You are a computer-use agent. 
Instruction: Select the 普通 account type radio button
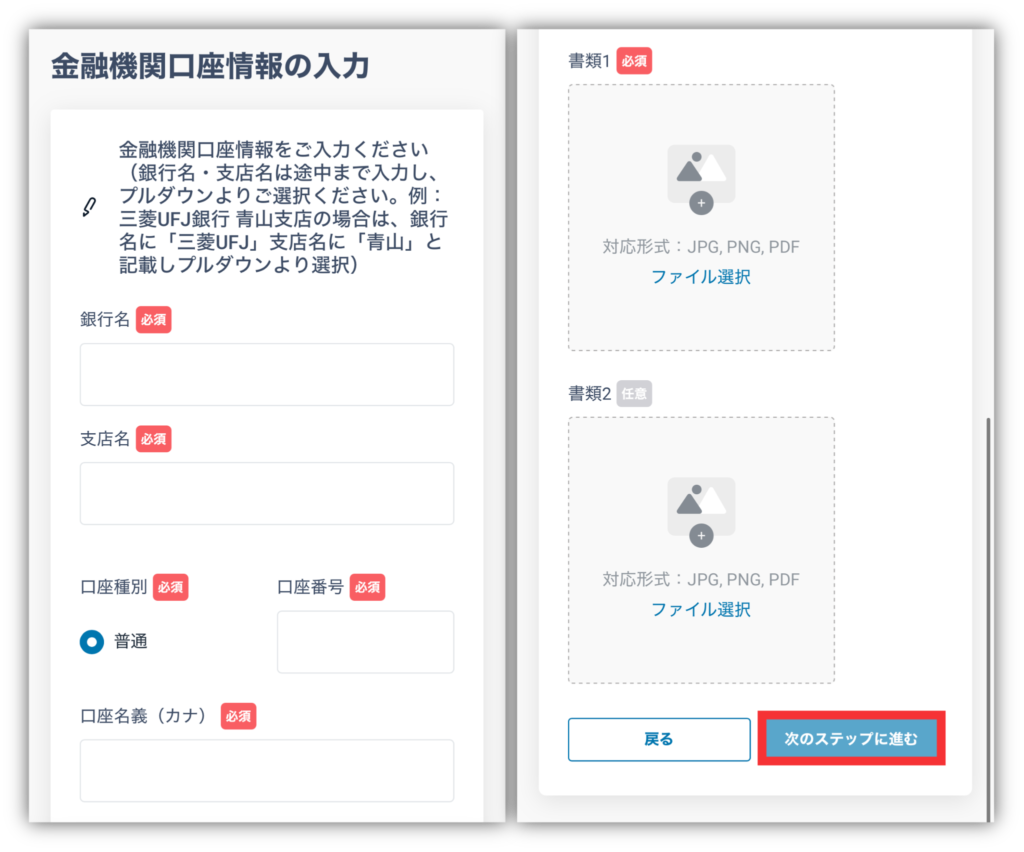click(x=92, y=642)
